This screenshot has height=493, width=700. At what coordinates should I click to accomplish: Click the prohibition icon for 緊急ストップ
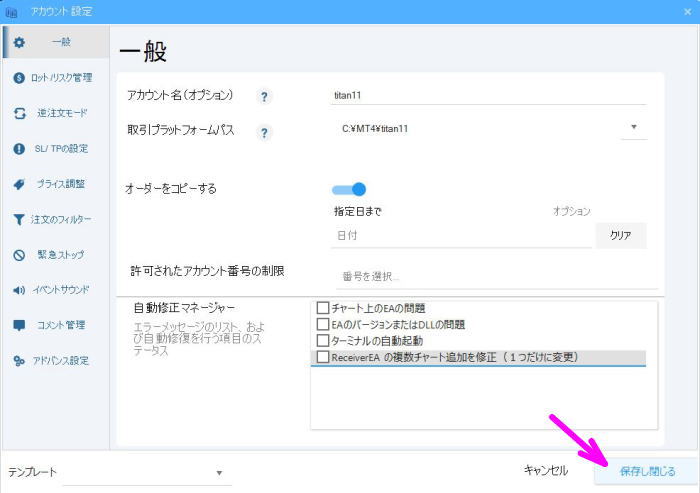19,255
